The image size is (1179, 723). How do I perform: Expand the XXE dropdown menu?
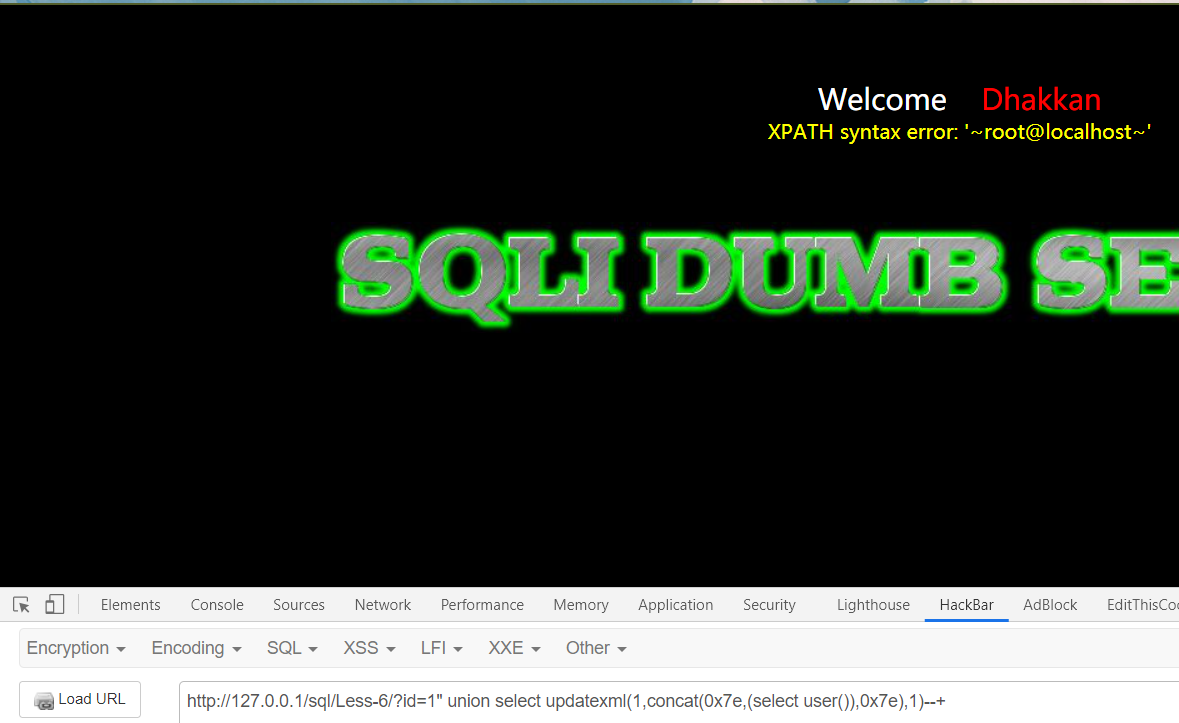click(514, 648)
